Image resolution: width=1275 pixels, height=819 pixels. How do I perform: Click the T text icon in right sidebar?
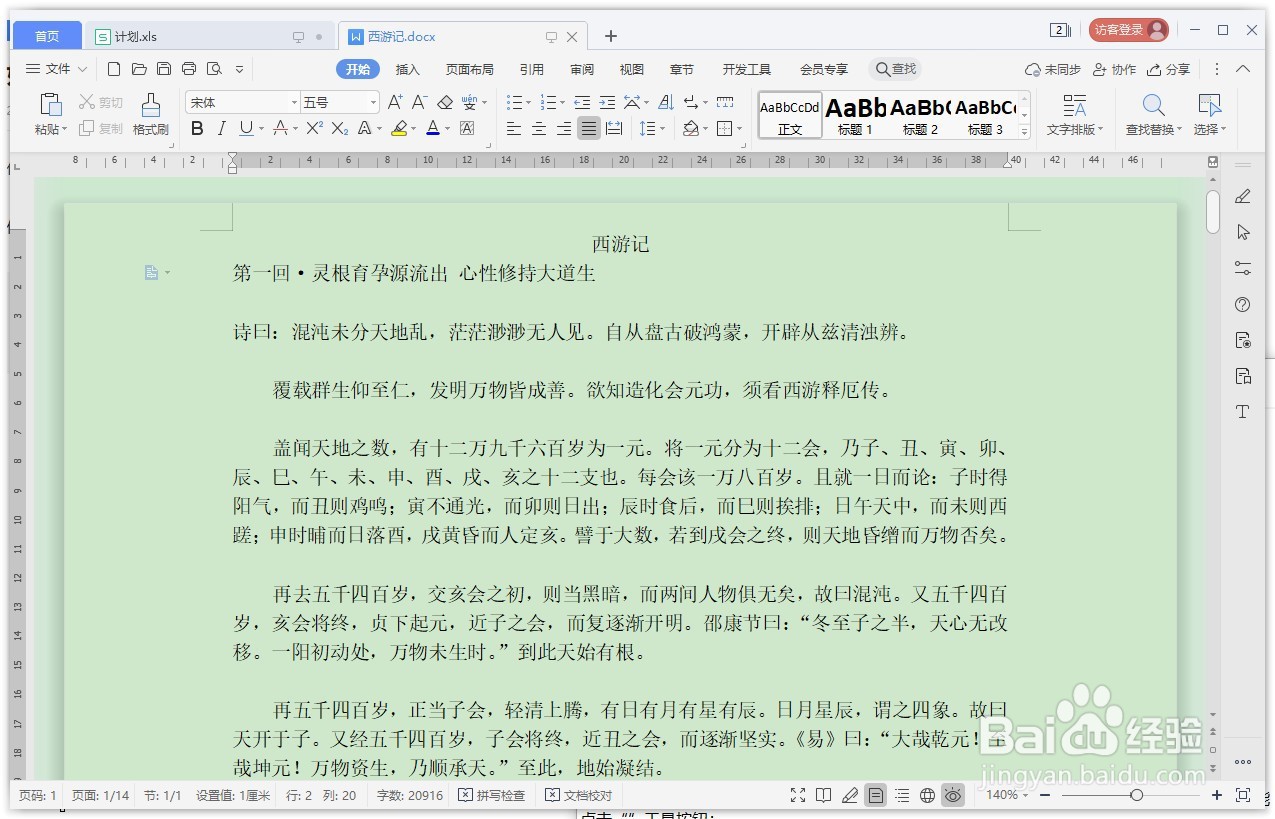[1243, 412]
